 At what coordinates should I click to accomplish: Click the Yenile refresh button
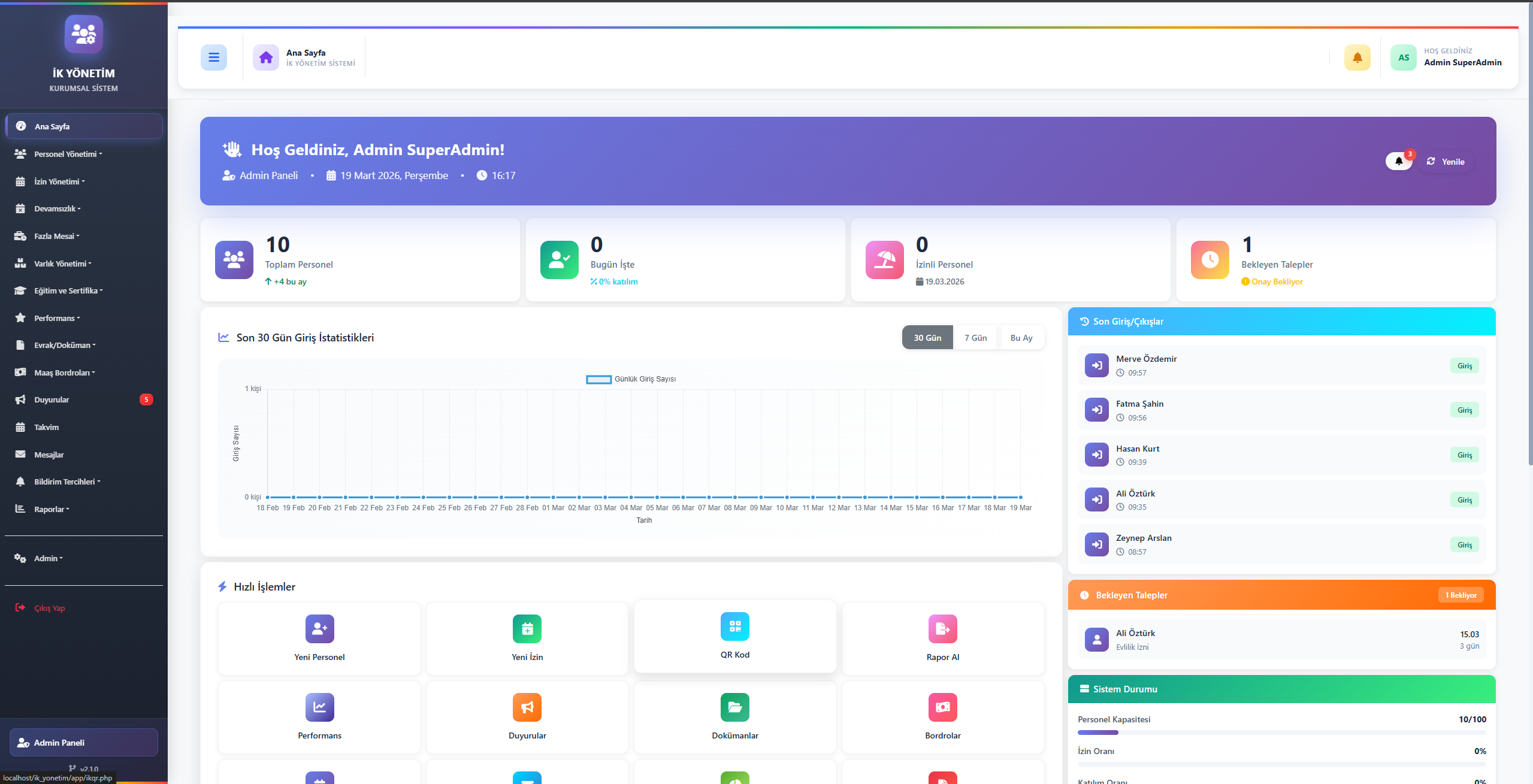click(1446, 162)
